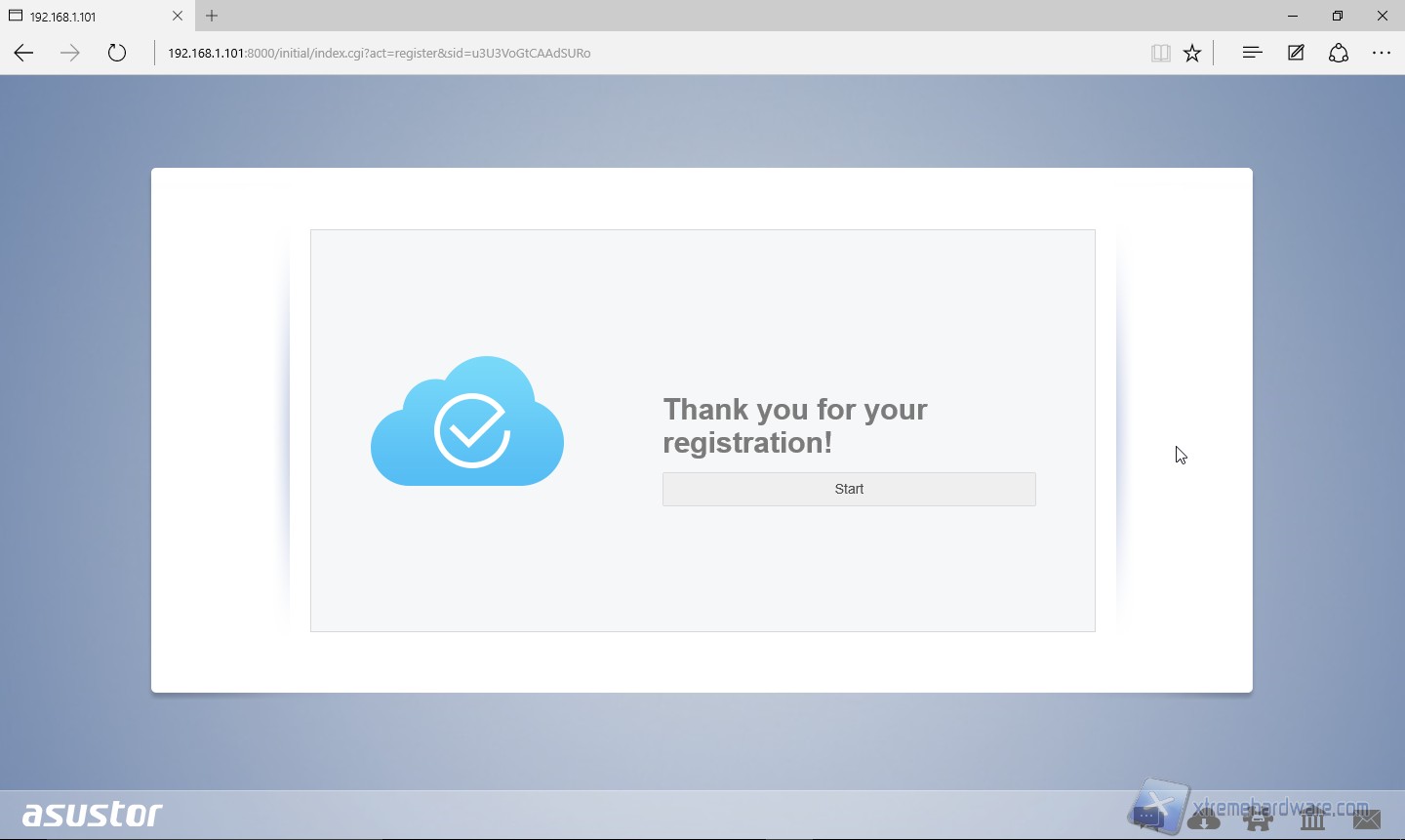Refresh the current page
The height and width of the screenshot is (840, 1405).
tap(117, 54)
